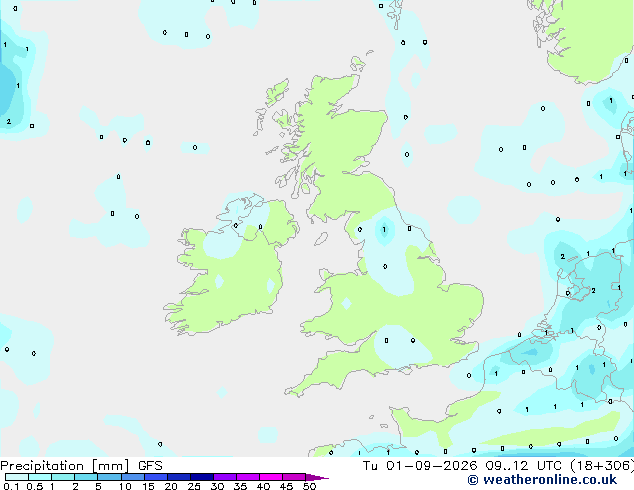The width and height of the screenshot is (634, 490).
Task: Click legend value '0.1'
Action: click(11, 486)
